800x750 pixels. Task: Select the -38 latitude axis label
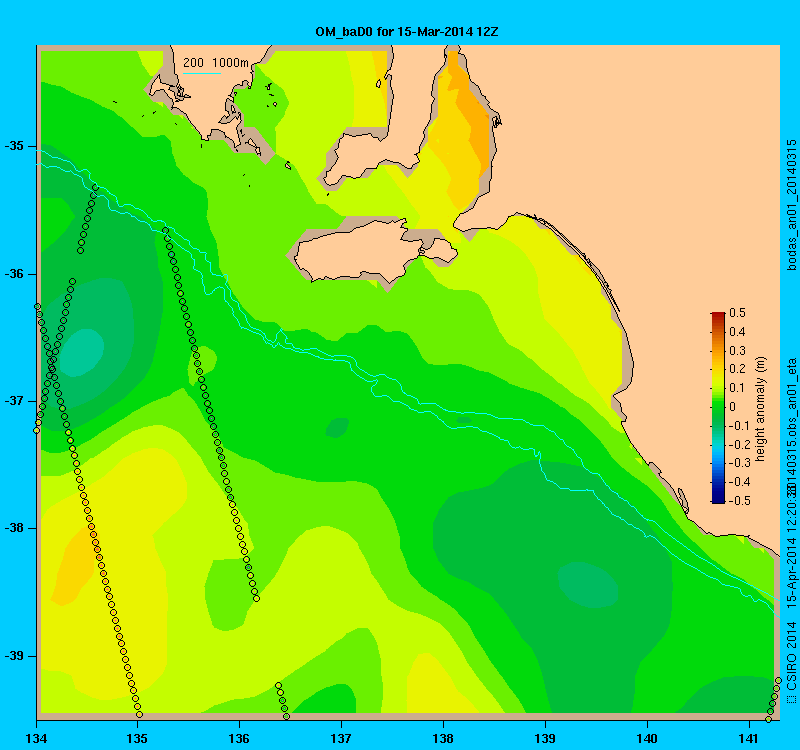coord(14,528)
